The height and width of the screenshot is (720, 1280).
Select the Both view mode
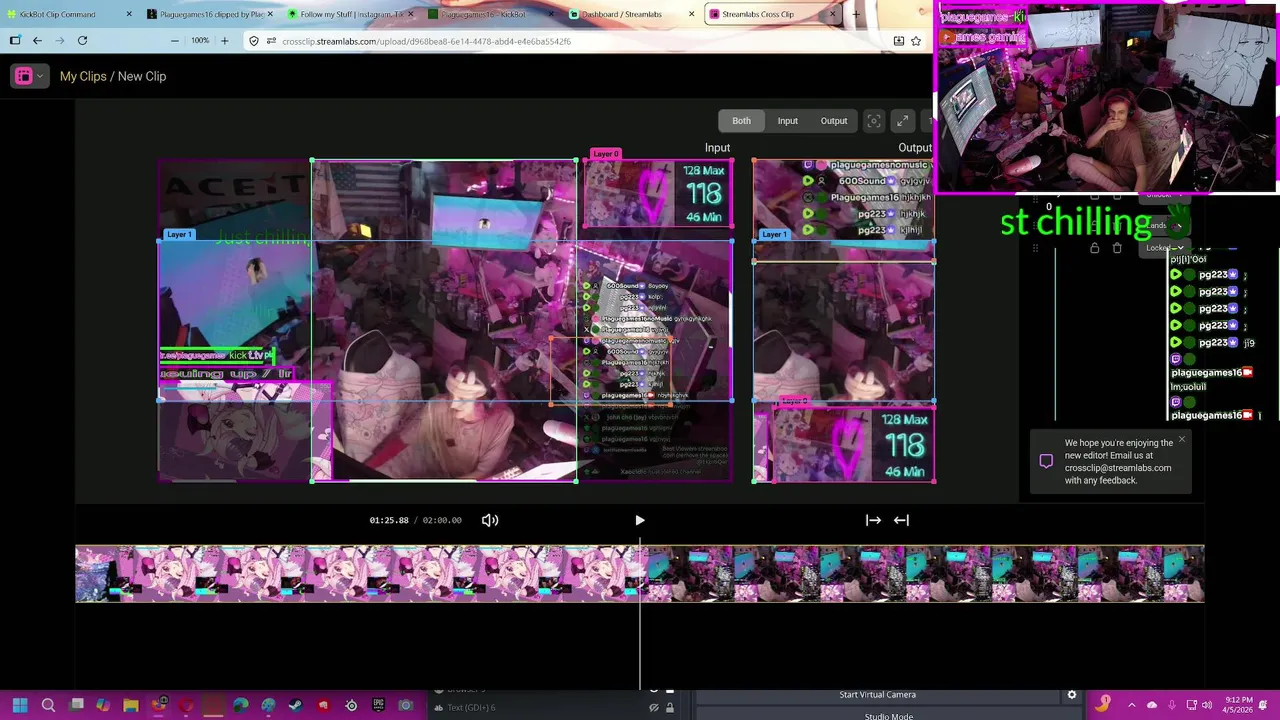[741, 121]
